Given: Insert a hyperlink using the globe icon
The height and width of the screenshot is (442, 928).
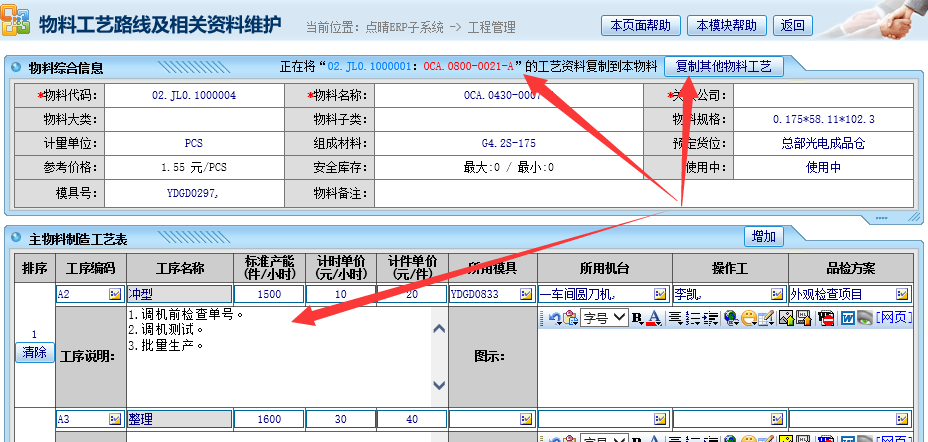Looking at the screenshot, I should pyautogui.click(x=730, y=318).
